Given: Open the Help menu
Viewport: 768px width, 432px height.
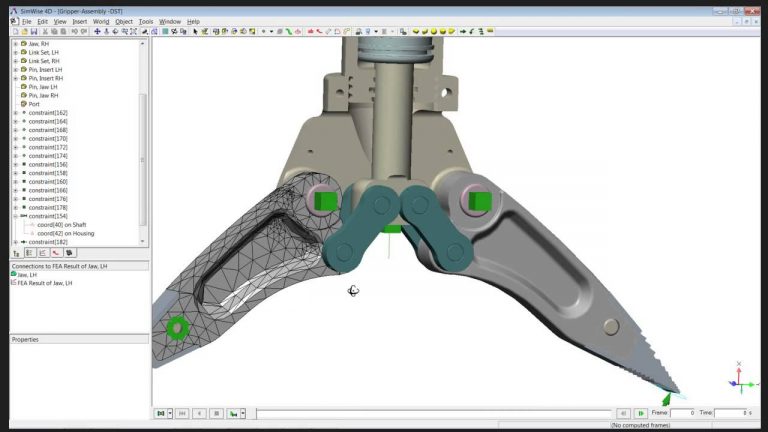Looking at the screenshot, I should click(x=193, y=22).
